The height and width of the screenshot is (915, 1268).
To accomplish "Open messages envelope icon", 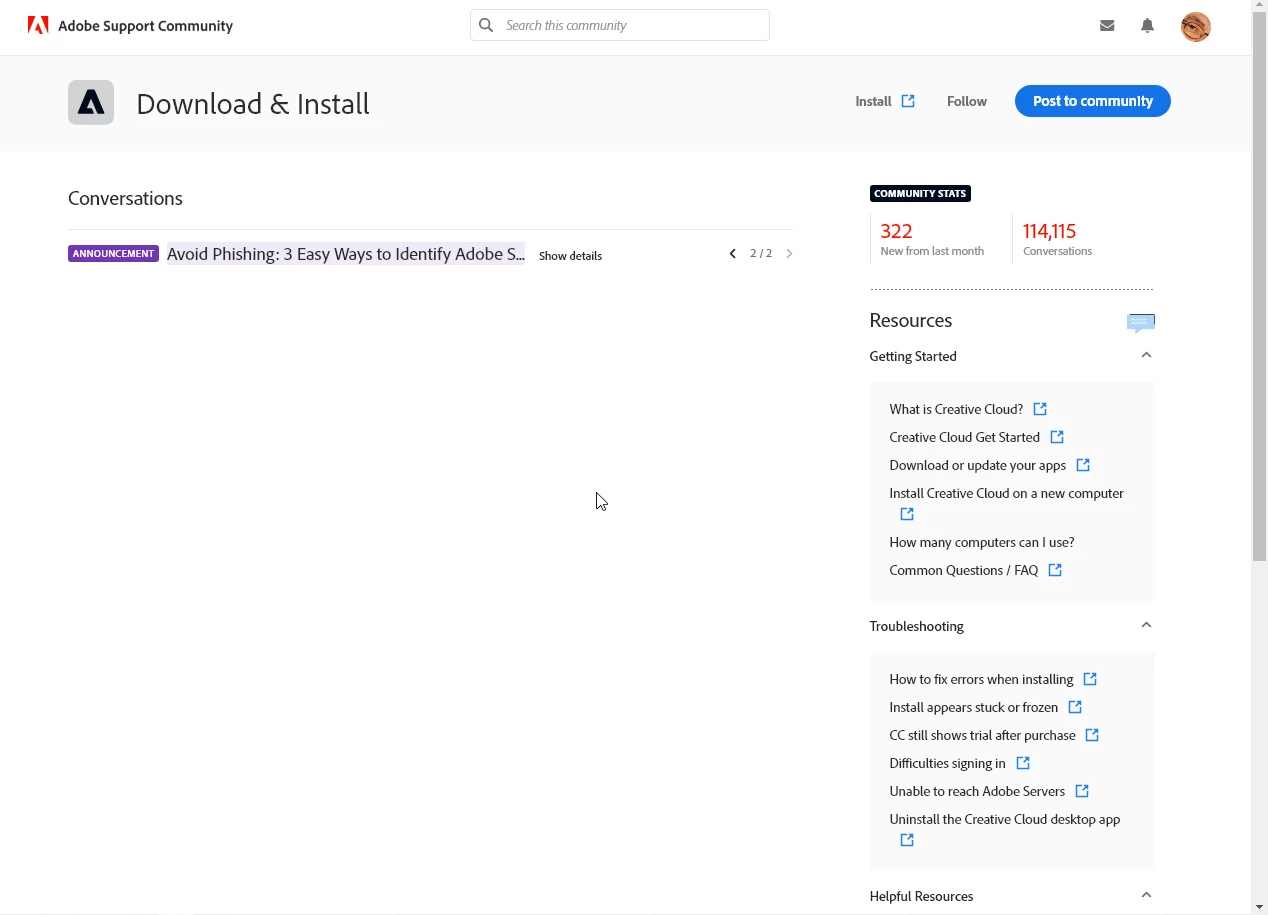I will (1107, 26).
